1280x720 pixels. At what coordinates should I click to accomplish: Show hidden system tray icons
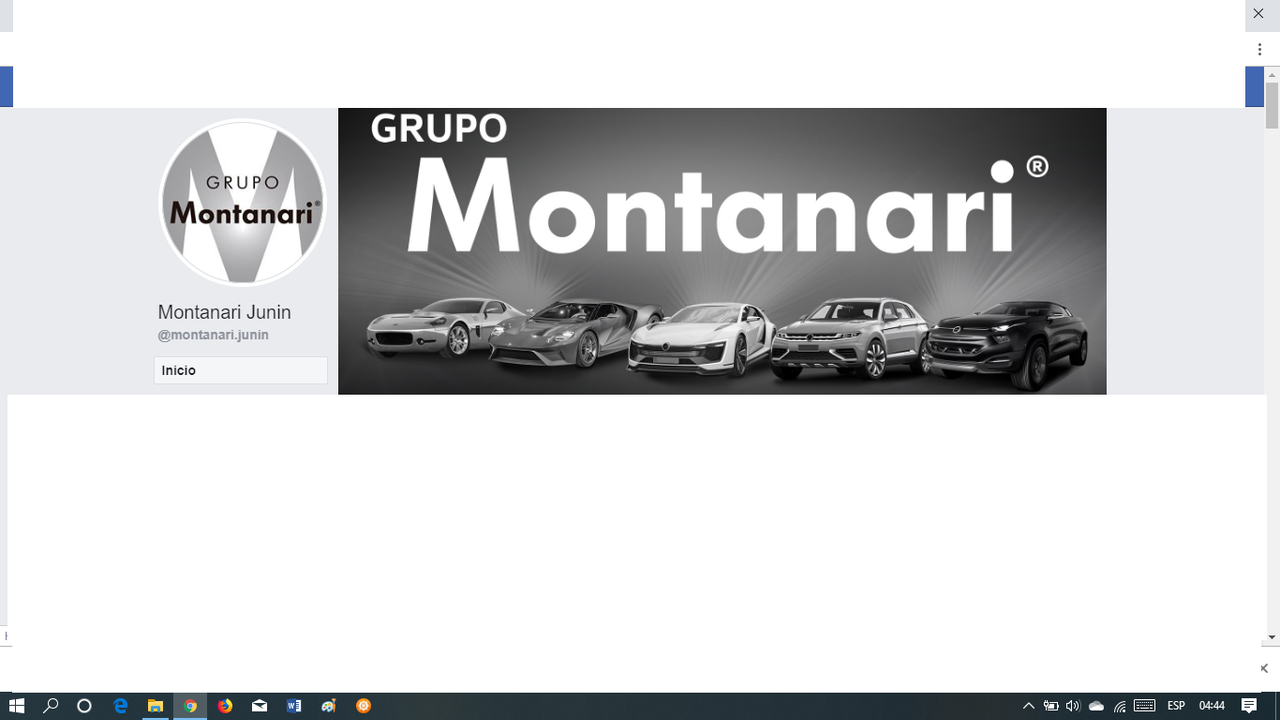(x=1028, y=706)
